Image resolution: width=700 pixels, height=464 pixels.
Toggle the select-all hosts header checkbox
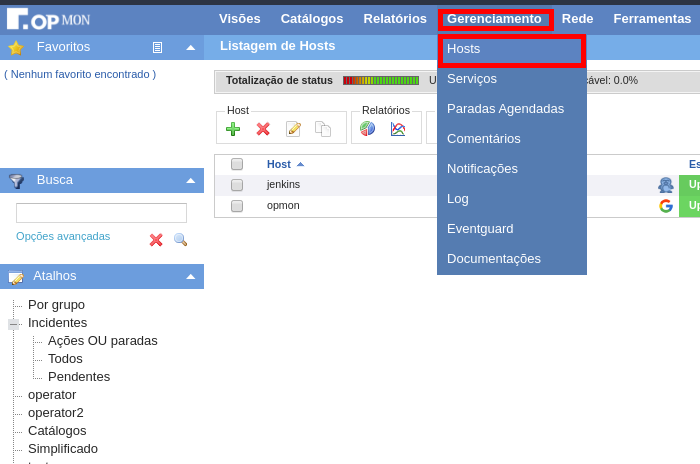(x=237, y=164)
